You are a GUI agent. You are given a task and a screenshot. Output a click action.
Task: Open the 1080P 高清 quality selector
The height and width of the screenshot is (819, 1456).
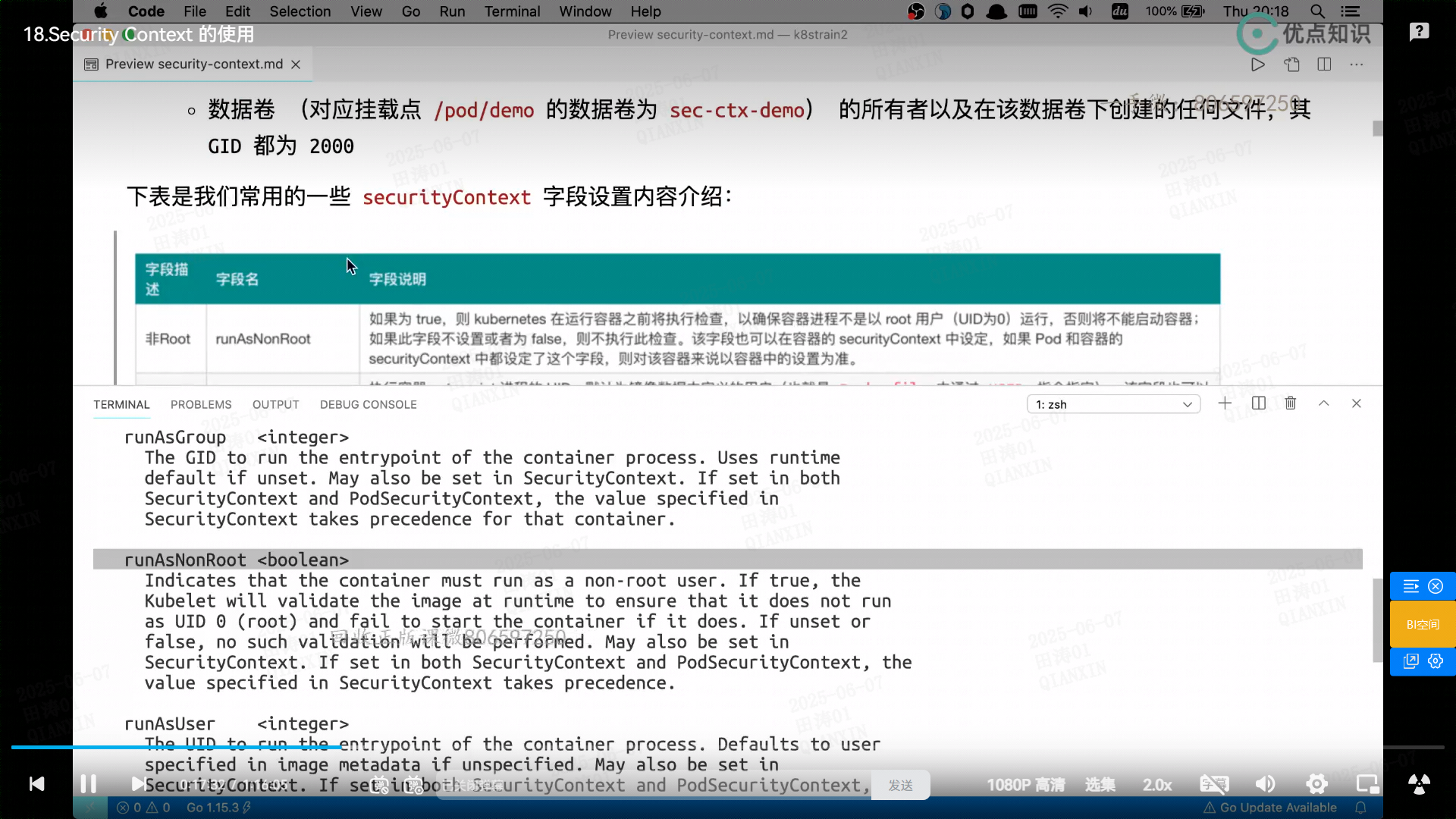click(1025, 785)
